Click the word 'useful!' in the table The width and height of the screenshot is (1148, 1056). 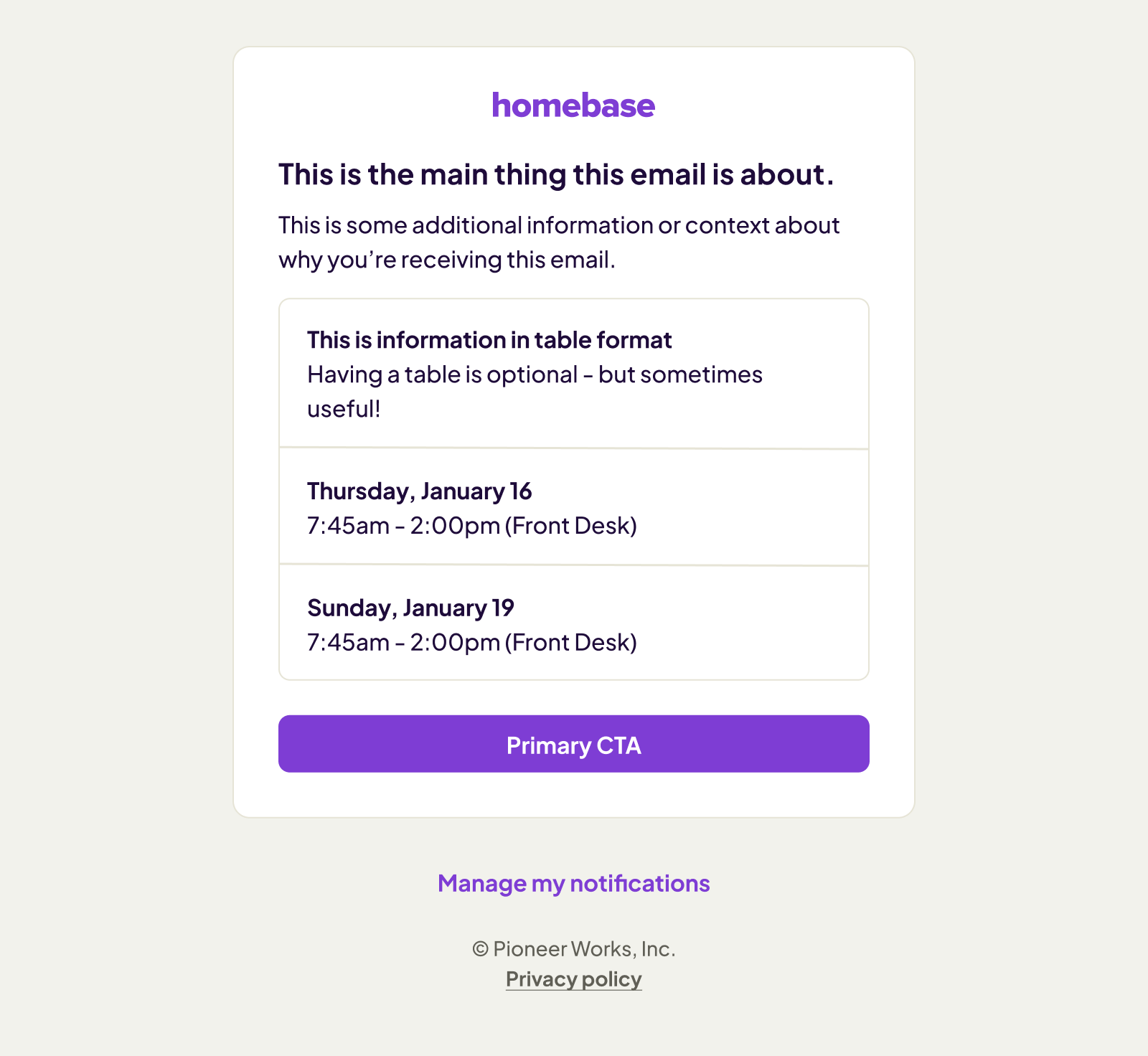click(344, 409)
